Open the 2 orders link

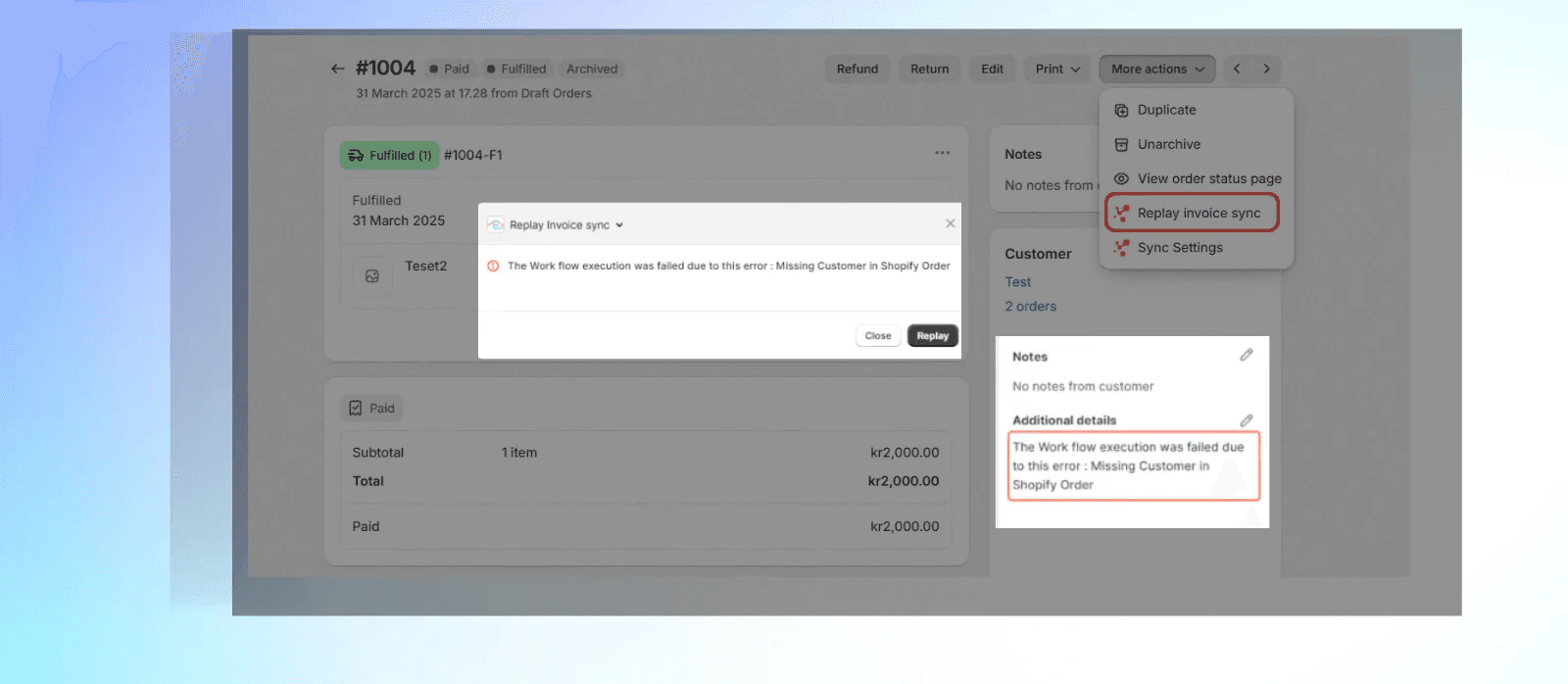(x=1030, y=306)
